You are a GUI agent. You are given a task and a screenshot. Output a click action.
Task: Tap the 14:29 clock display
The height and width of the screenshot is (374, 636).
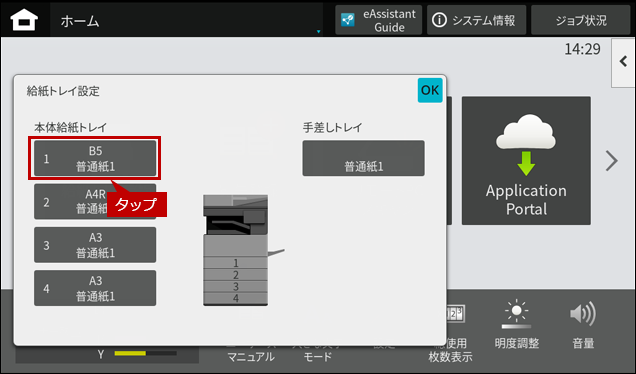(x=582, y=49)
